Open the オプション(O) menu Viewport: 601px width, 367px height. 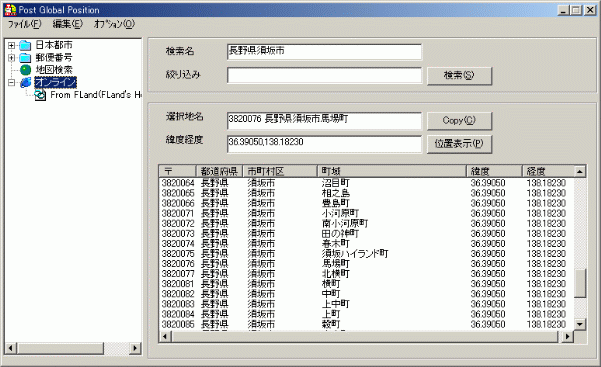coord(114,24)
